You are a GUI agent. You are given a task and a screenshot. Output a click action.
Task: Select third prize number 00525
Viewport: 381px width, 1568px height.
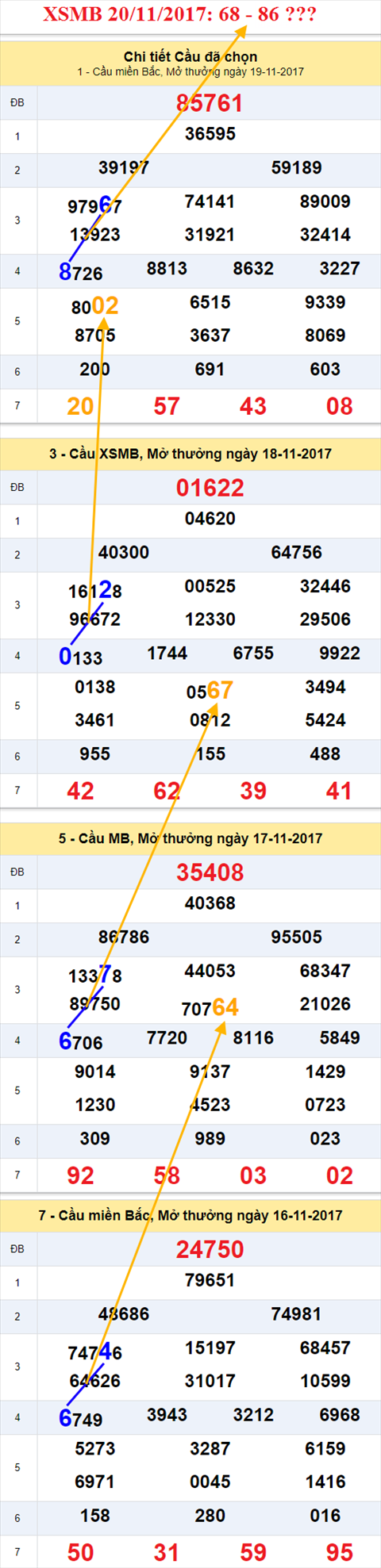[210, 586]
